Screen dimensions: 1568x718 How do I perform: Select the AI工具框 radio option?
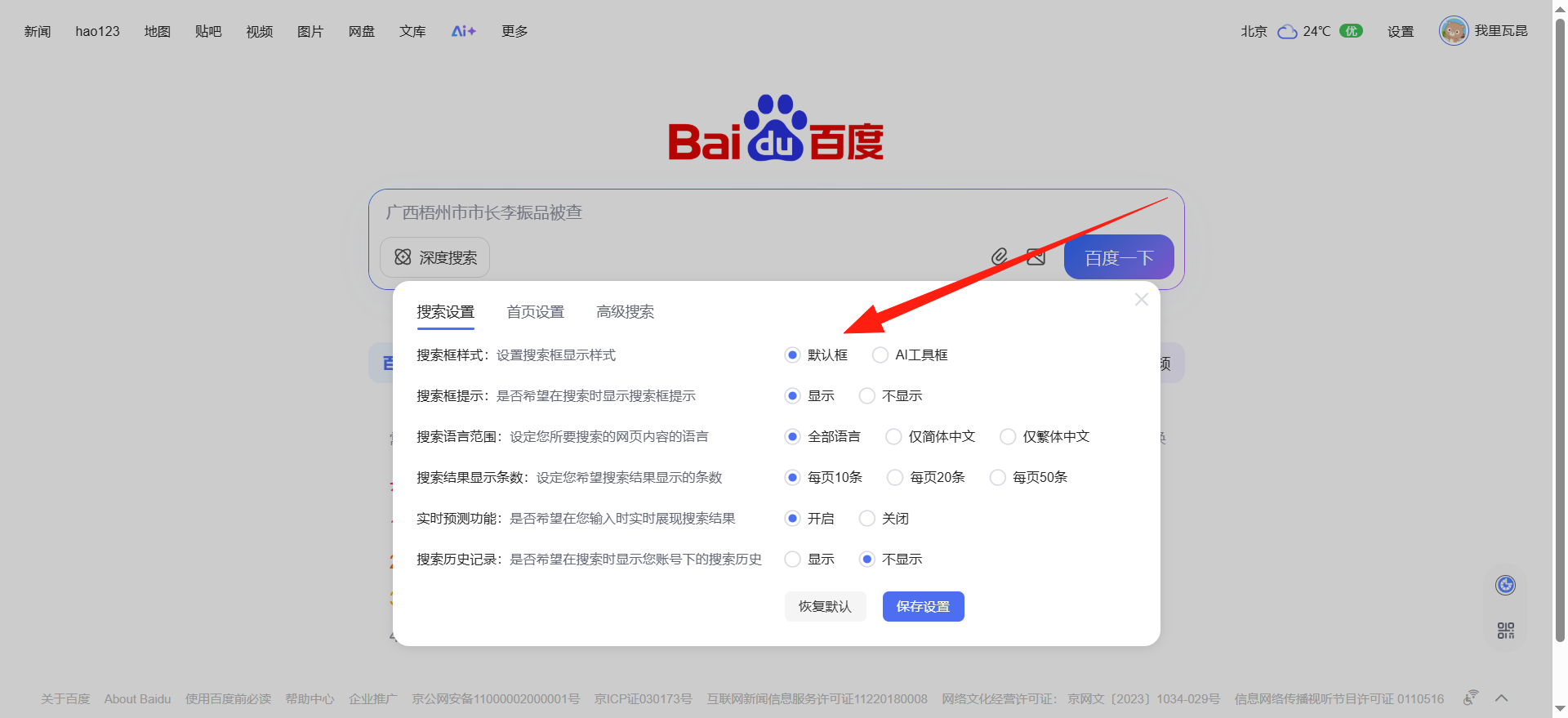(880, 355)
